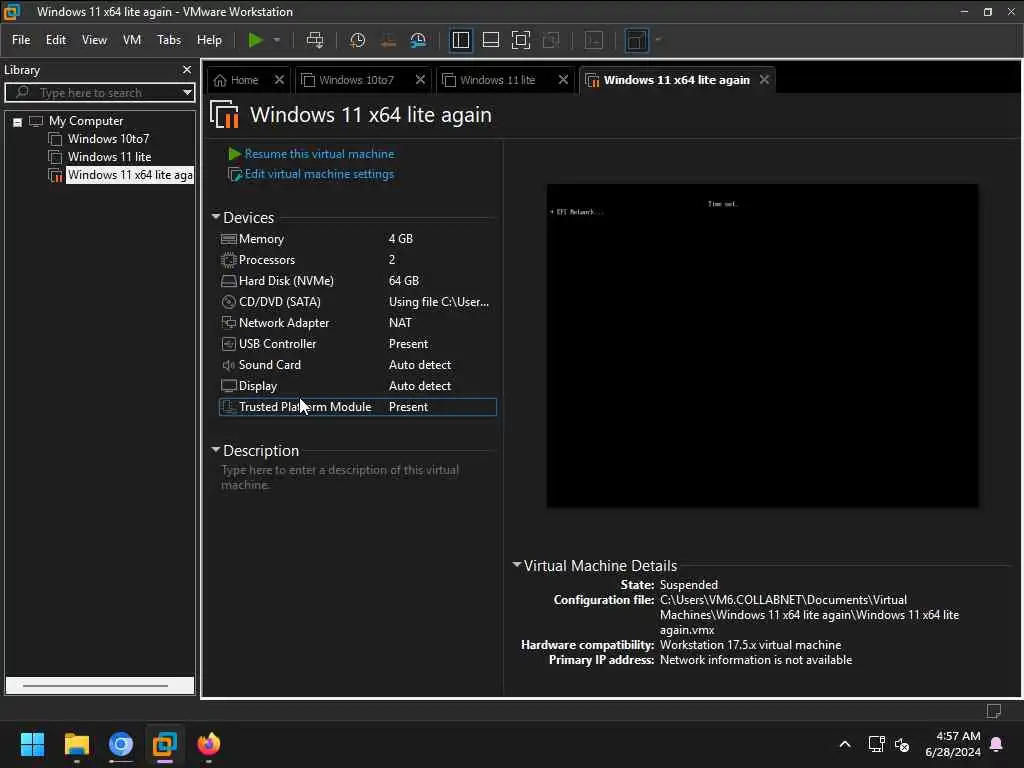The height and width of the screenshot is (768, 1024).
Task: Collapse the Virtual Machine Details section
Action: (517, 565)
